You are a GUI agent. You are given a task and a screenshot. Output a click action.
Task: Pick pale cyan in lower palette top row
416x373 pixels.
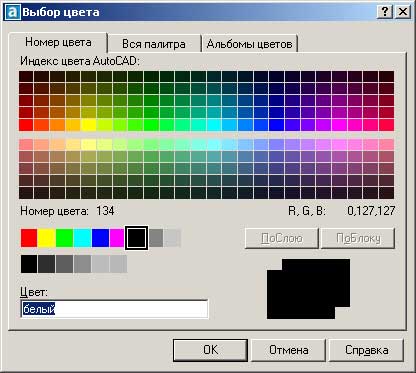tap(214, 145)
